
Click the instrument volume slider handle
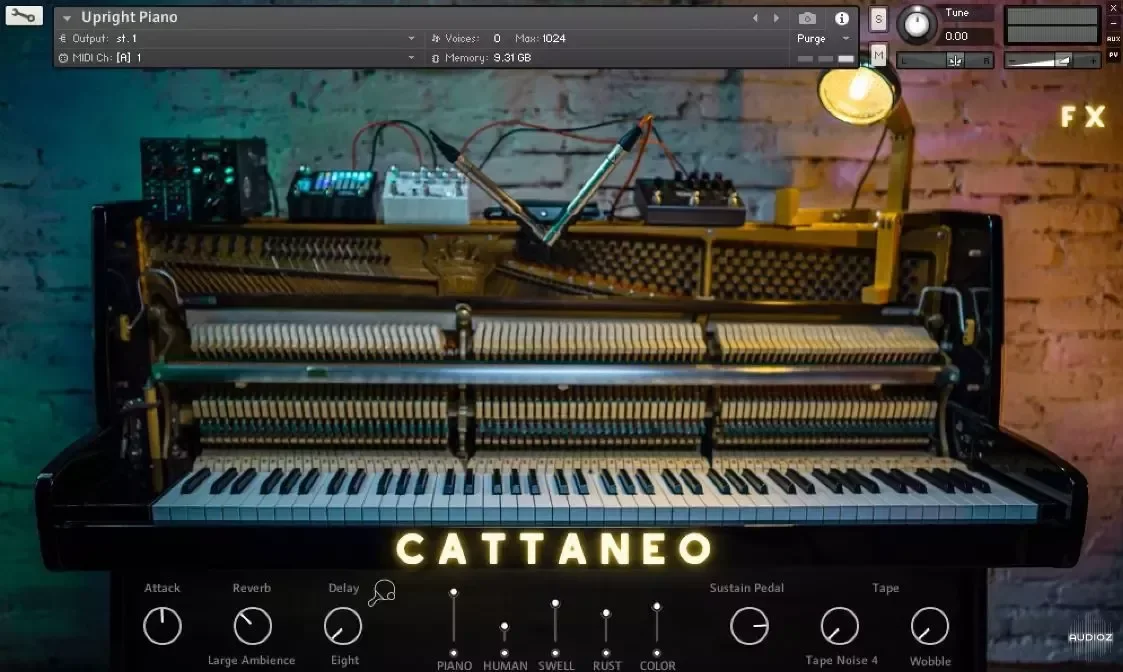(x=1064, y=62)
